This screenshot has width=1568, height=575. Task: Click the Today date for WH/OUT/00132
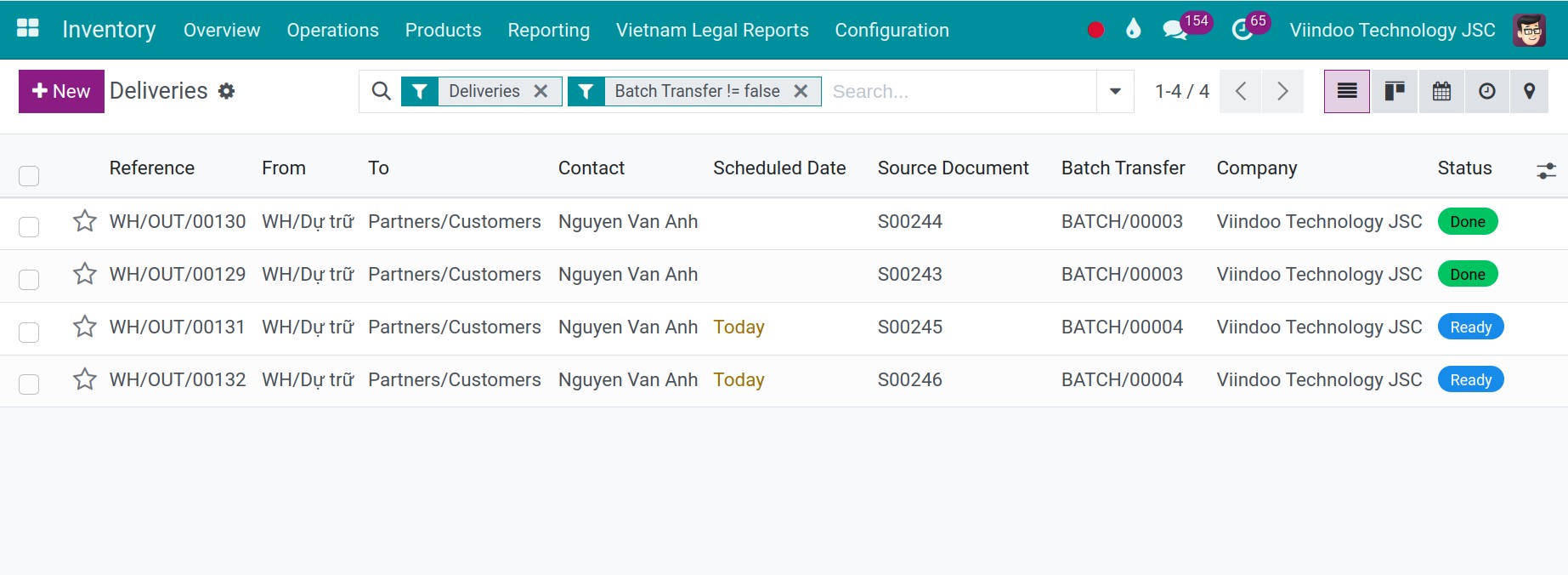pyautogui.click(x=739, y=379)
